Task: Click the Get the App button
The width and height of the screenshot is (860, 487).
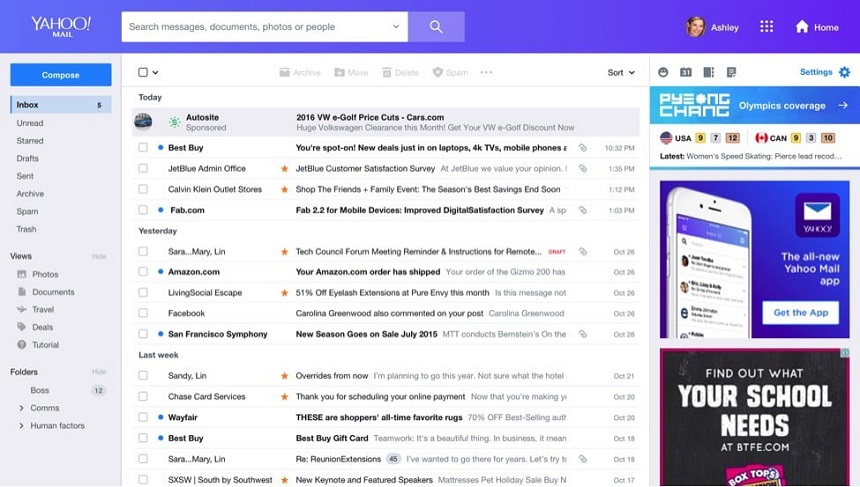Action: (x=801, y=313)
